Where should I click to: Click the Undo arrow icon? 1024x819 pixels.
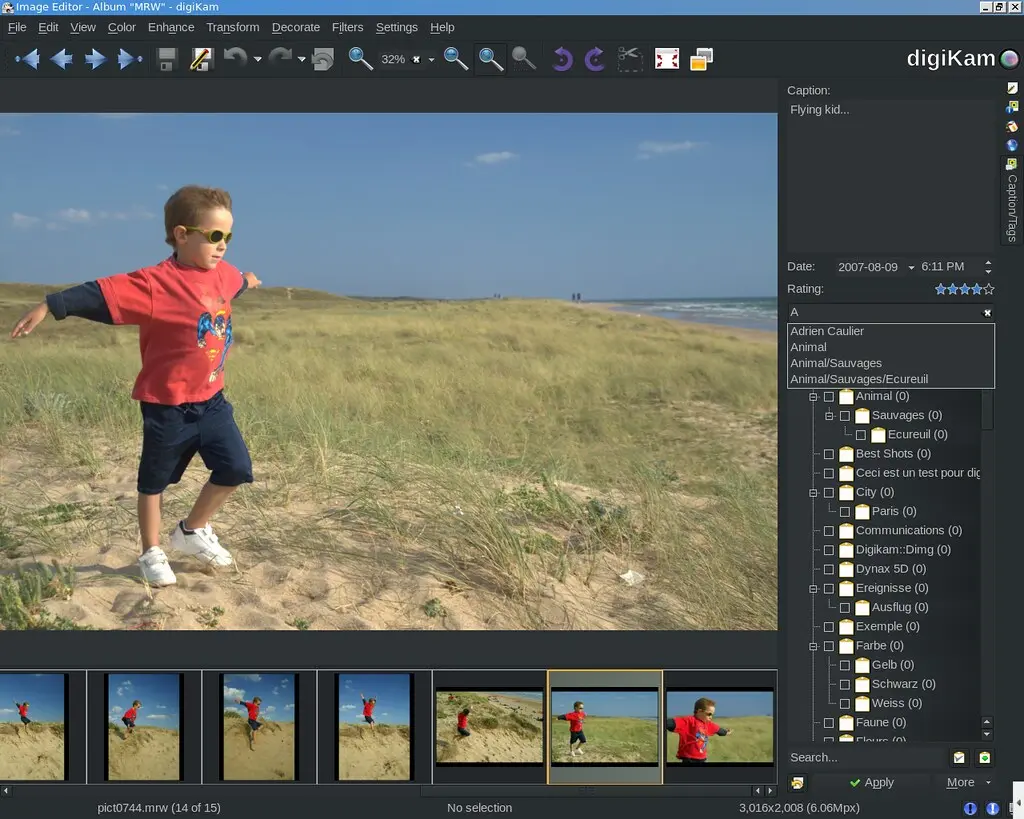pos(234,59)
